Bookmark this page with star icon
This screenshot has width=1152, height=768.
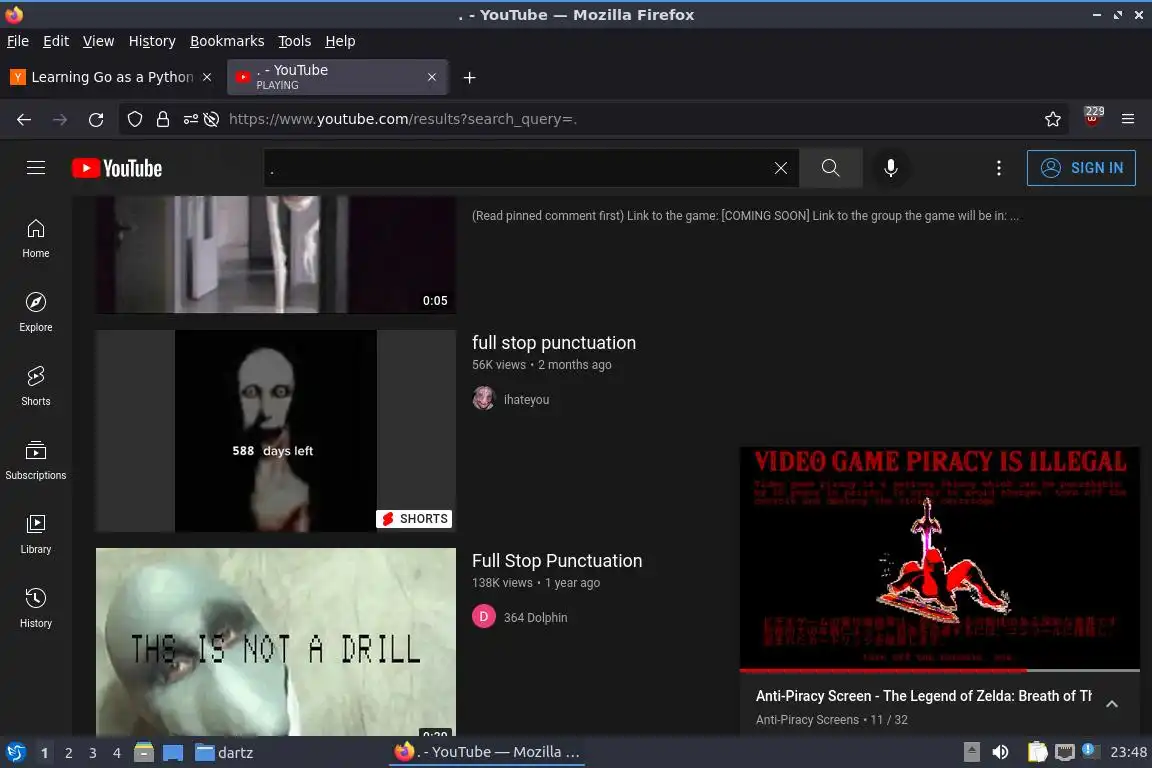[1052, 119]
